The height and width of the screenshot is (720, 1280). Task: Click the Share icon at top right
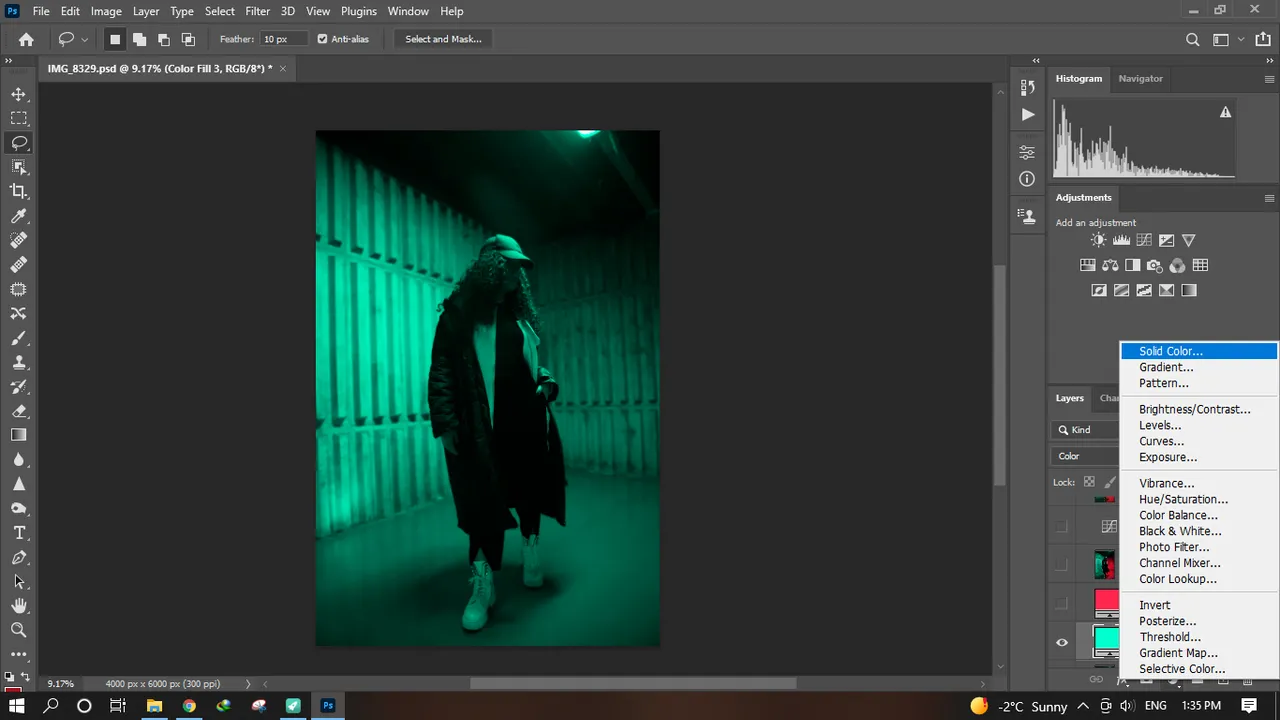click(1263, 39)
